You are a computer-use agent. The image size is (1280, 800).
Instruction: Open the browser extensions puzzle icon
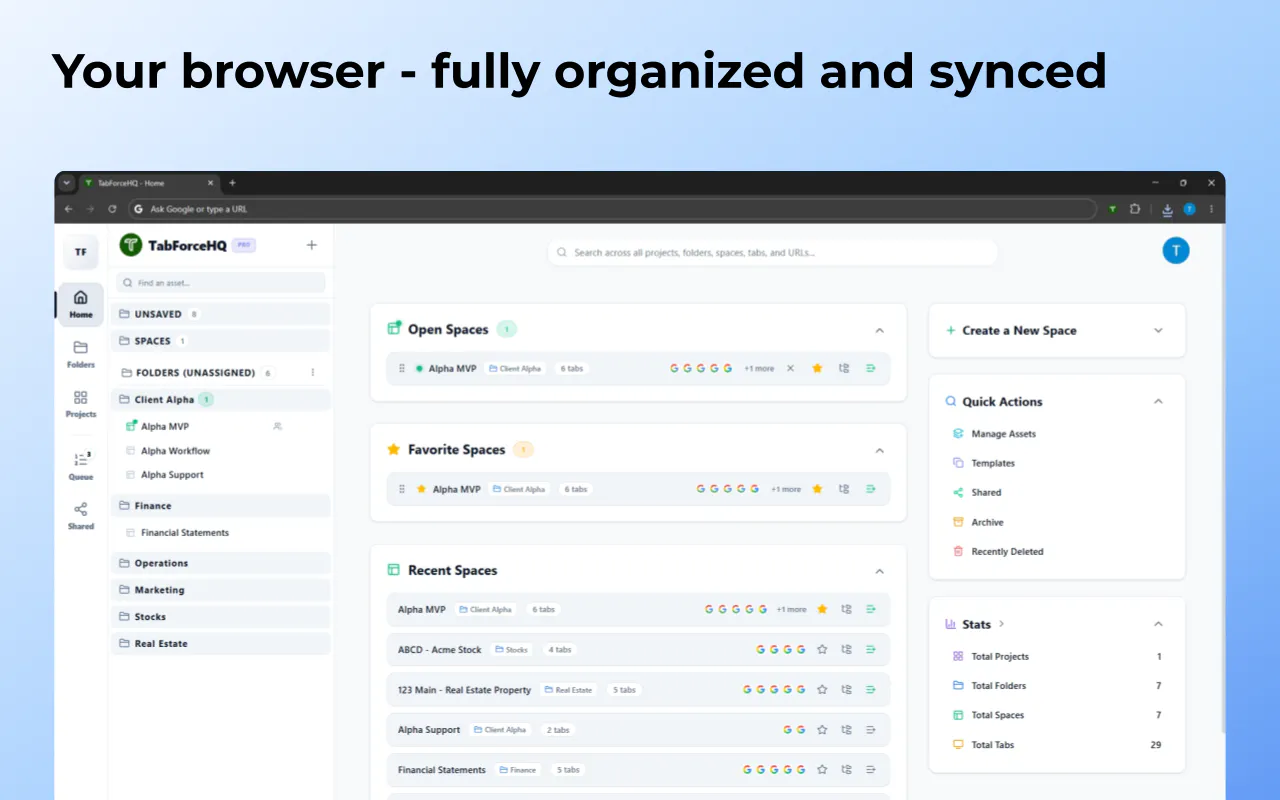click(x=1135, y=209)
